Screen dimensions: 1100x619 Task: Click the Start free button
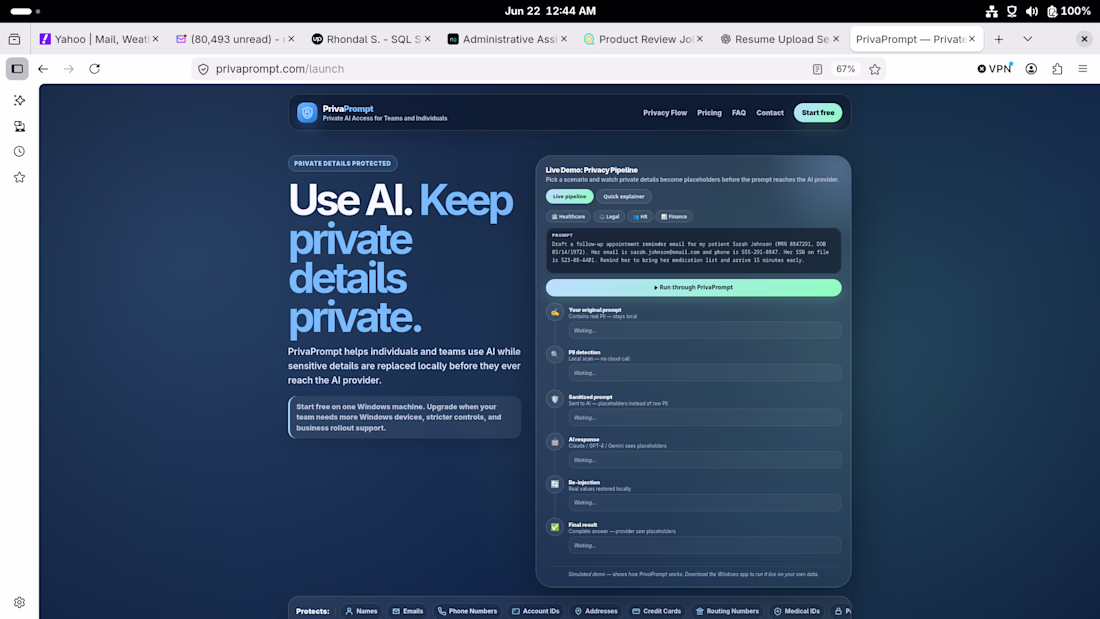(818, 113)
